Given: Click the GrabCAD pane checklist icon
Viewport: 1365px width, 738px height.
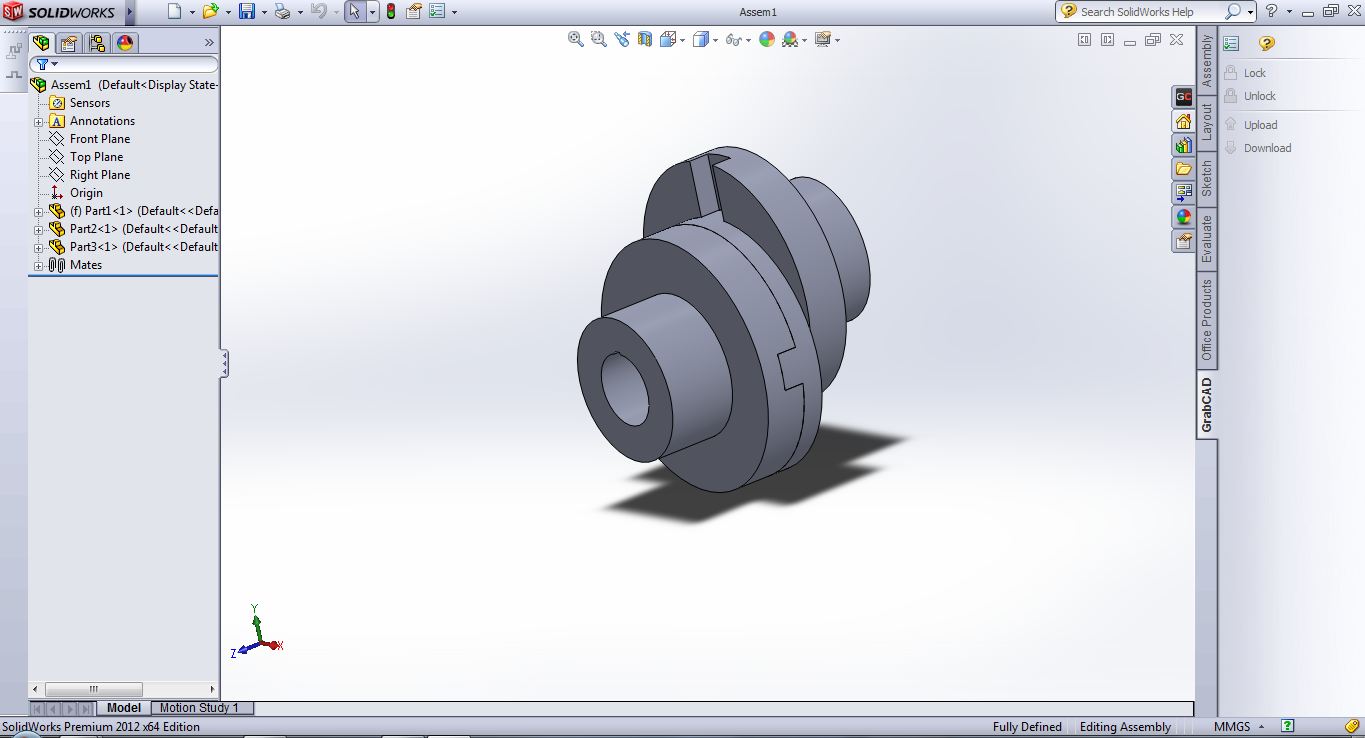Looking at the screenshot, I should point(1231,44).
